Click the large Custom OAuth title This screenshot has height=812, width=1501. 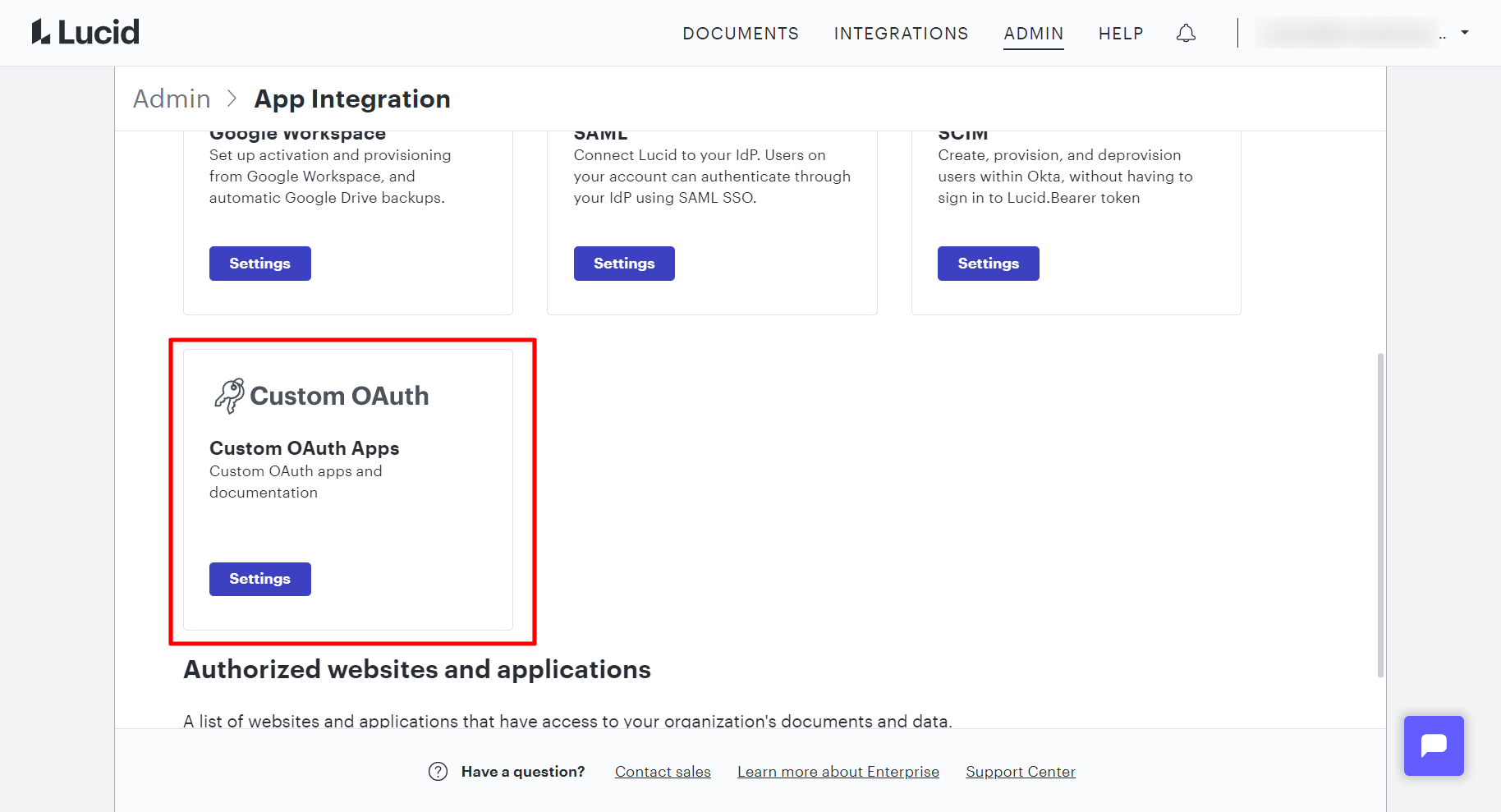click(339, 396)
